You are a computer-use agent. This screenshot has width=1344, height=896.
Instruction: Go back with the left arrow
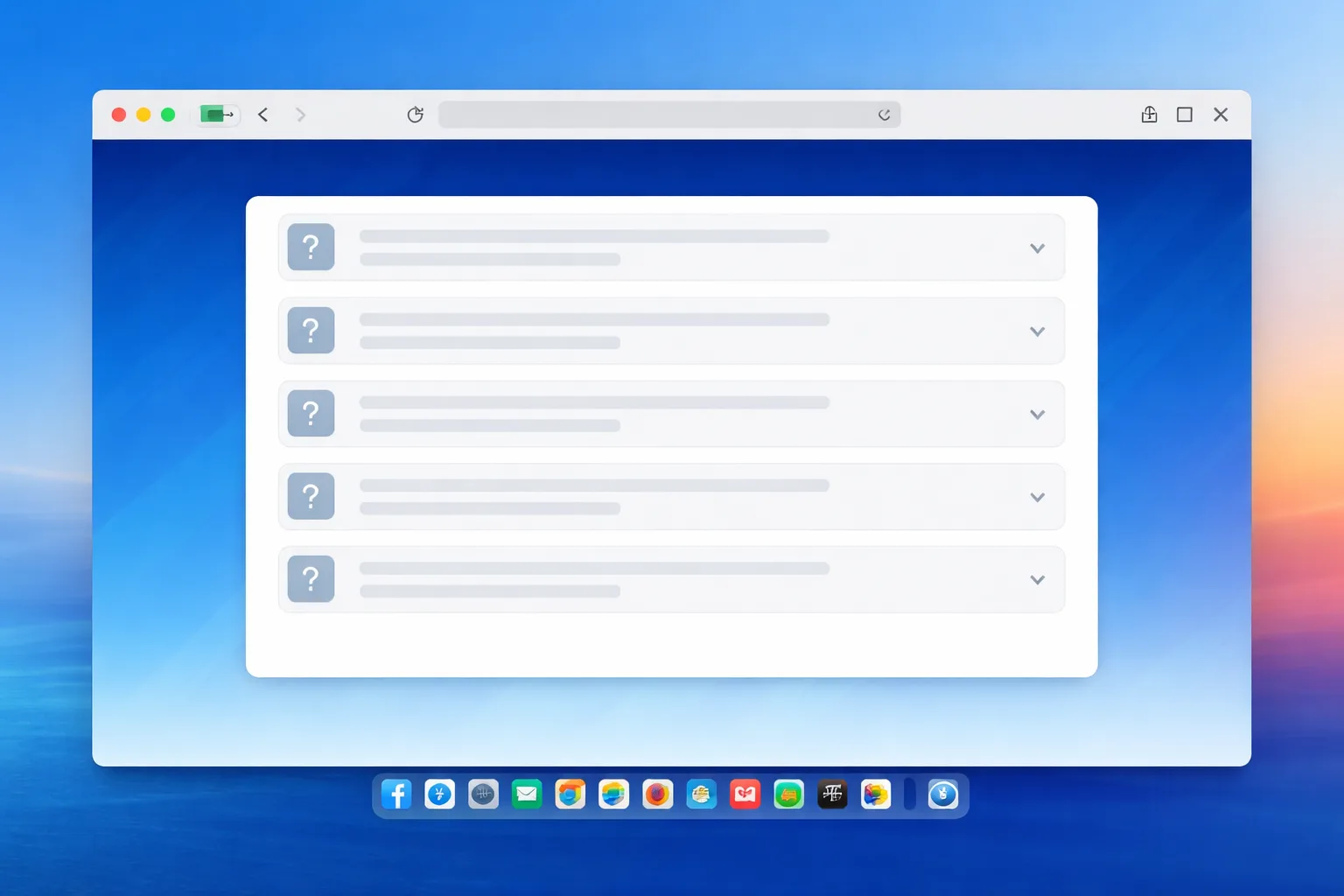(262, 115)
